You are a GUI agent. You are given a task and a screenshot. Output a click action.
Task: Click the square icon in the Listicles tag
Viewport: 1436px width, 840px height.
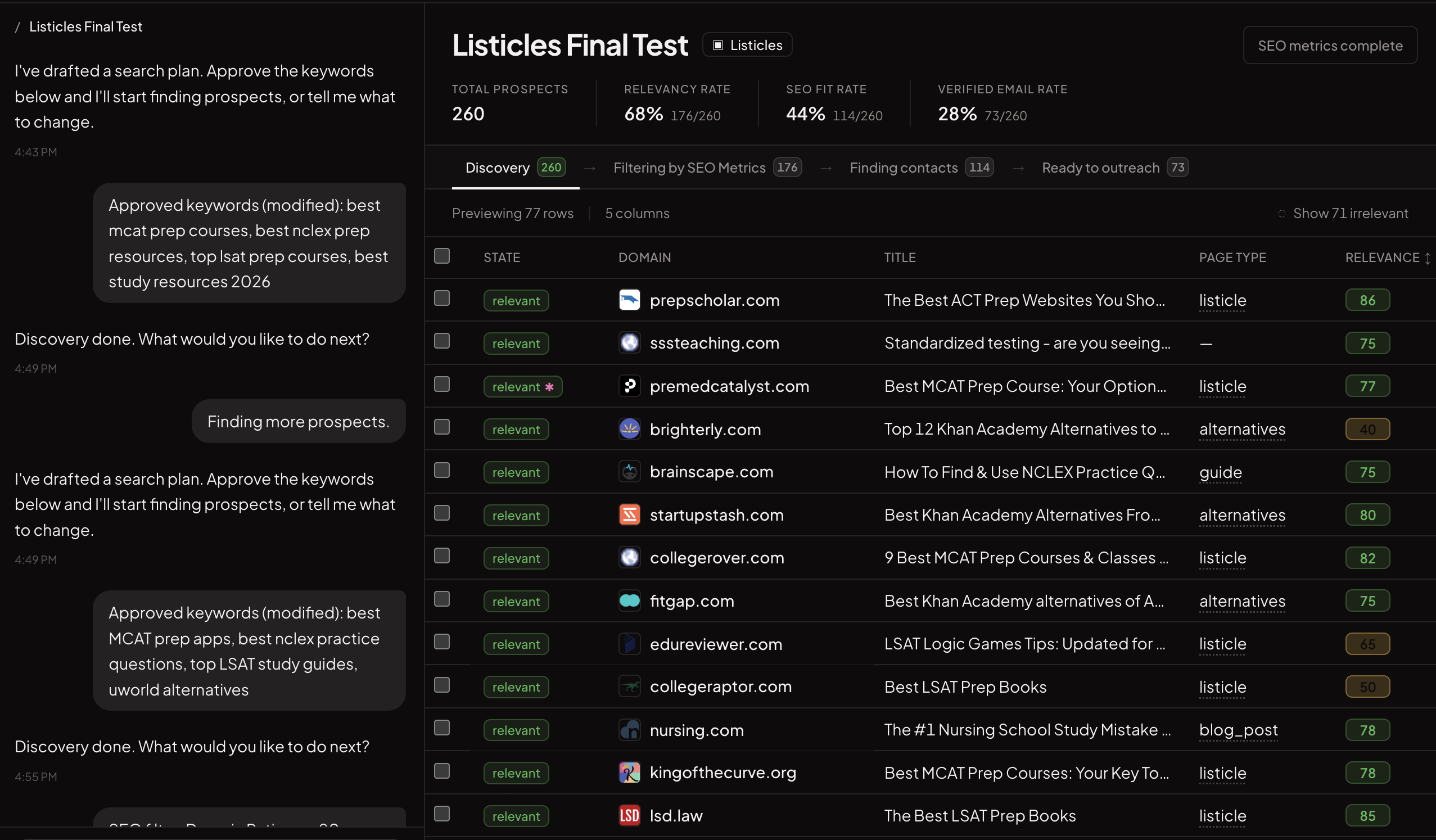(718, 45)
